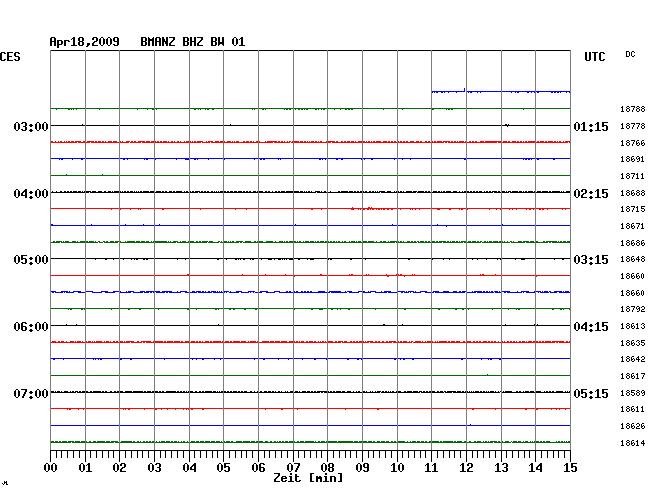650x494 pixels.
Task: Click the minute axis label '04'
Action: pos(189,468)
